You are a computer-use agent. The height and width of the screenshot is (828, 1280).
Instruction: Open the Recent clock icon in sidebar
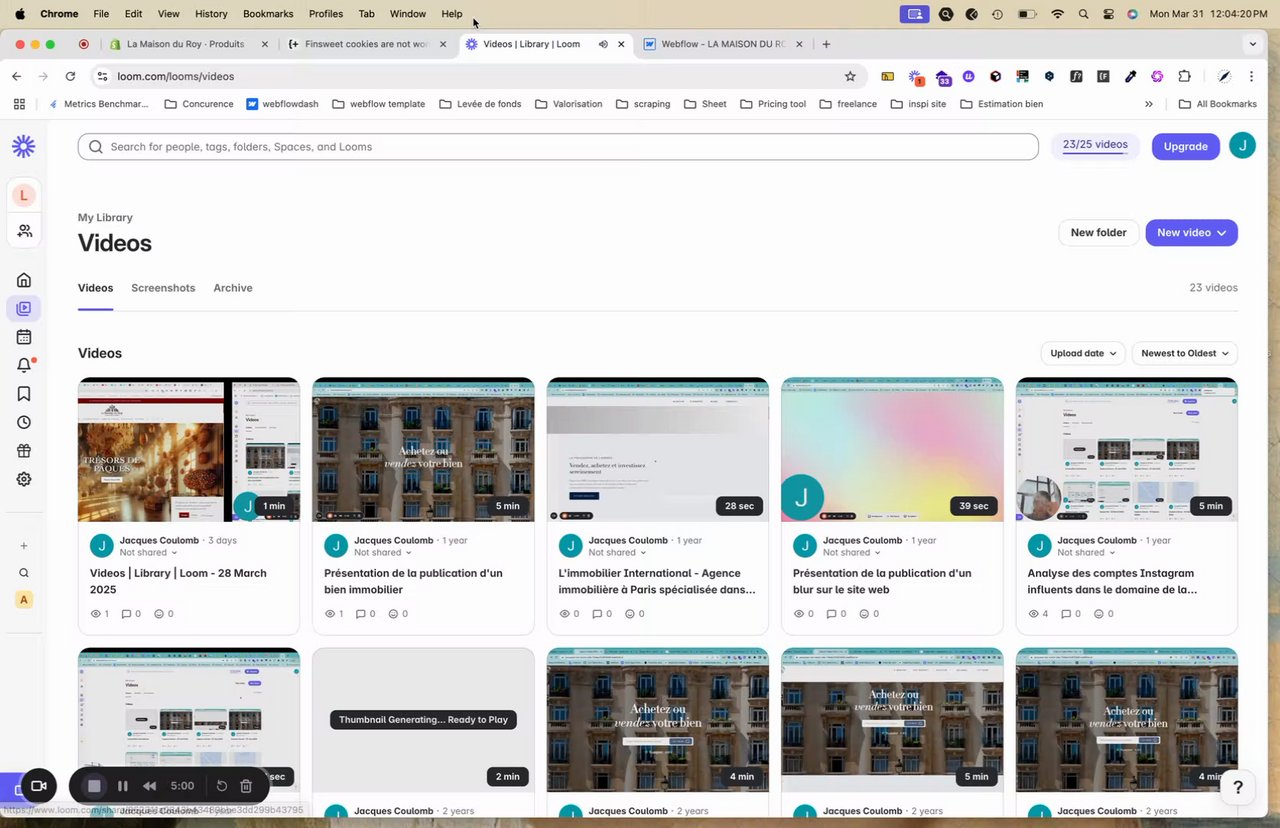[x=24, y=422]
